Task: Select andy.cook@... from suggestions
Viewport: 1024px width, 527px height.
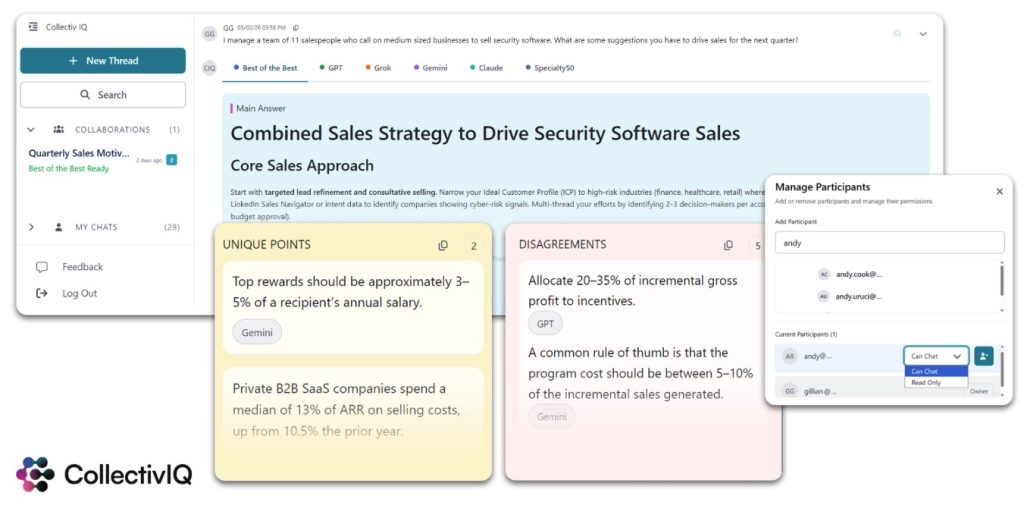Action: pyautogui.click(x=859, y=274)
